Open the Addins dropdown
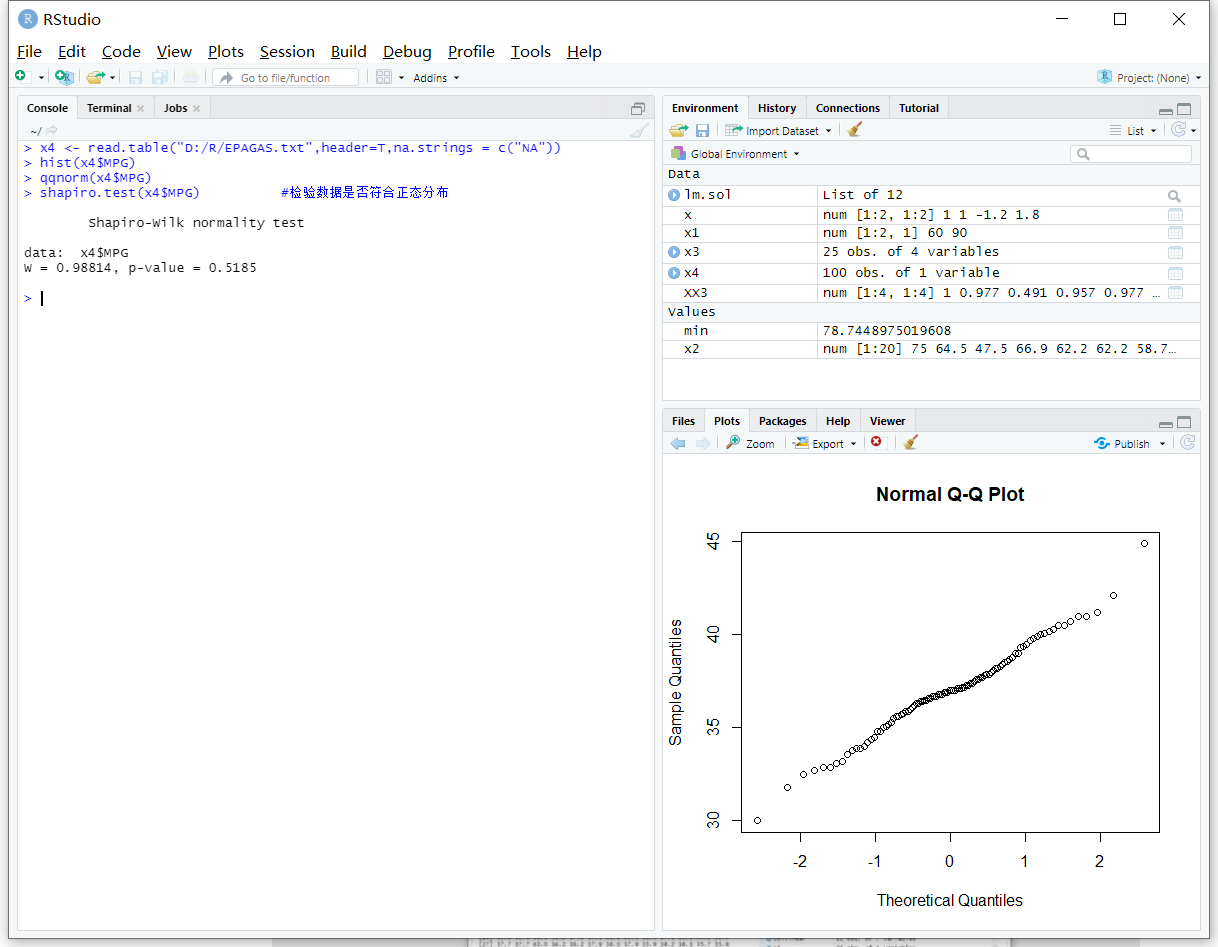1218x947 pixels. [x=436, y=77]
